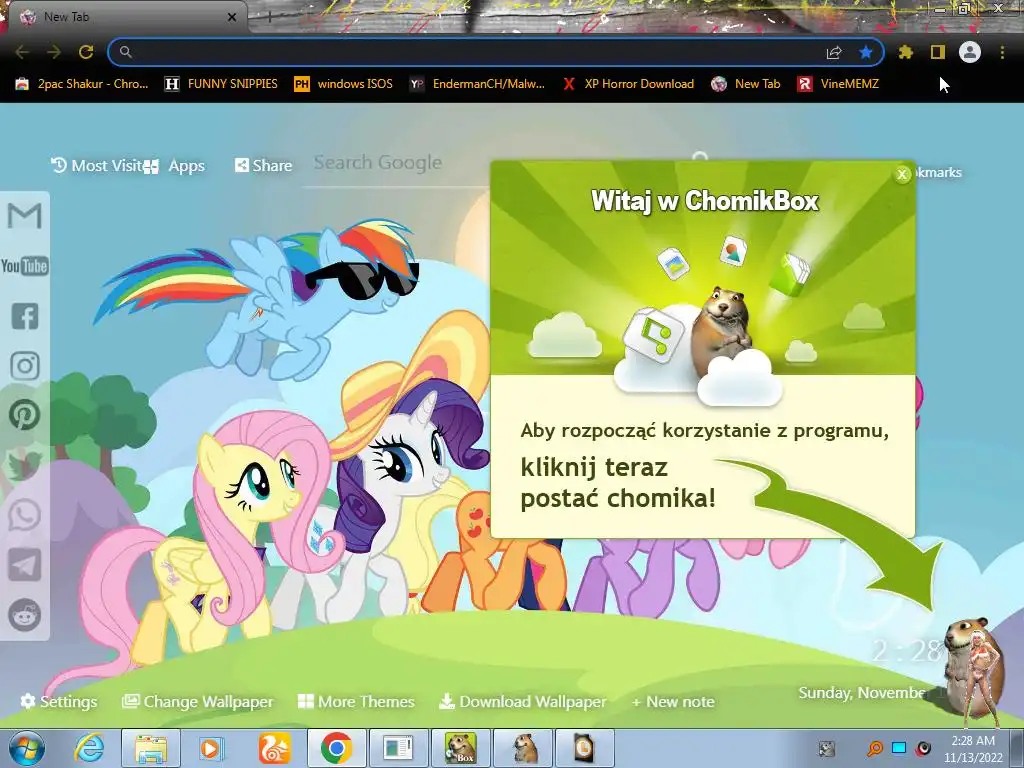
Task: Click + New note
Action: pyautogui.click(x=673, y=701)
